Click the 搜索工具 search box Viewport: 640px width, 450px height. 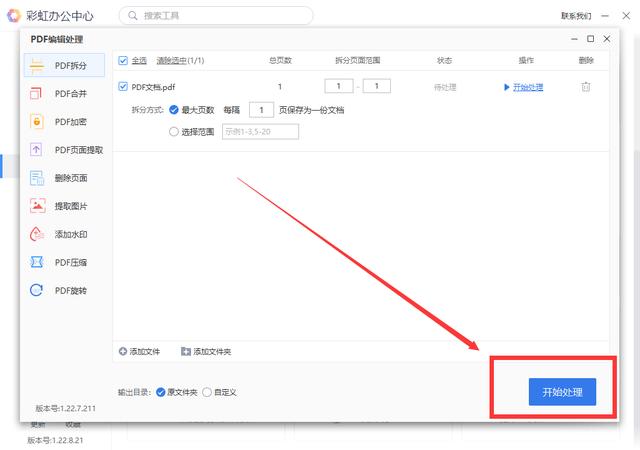(216, 16)
